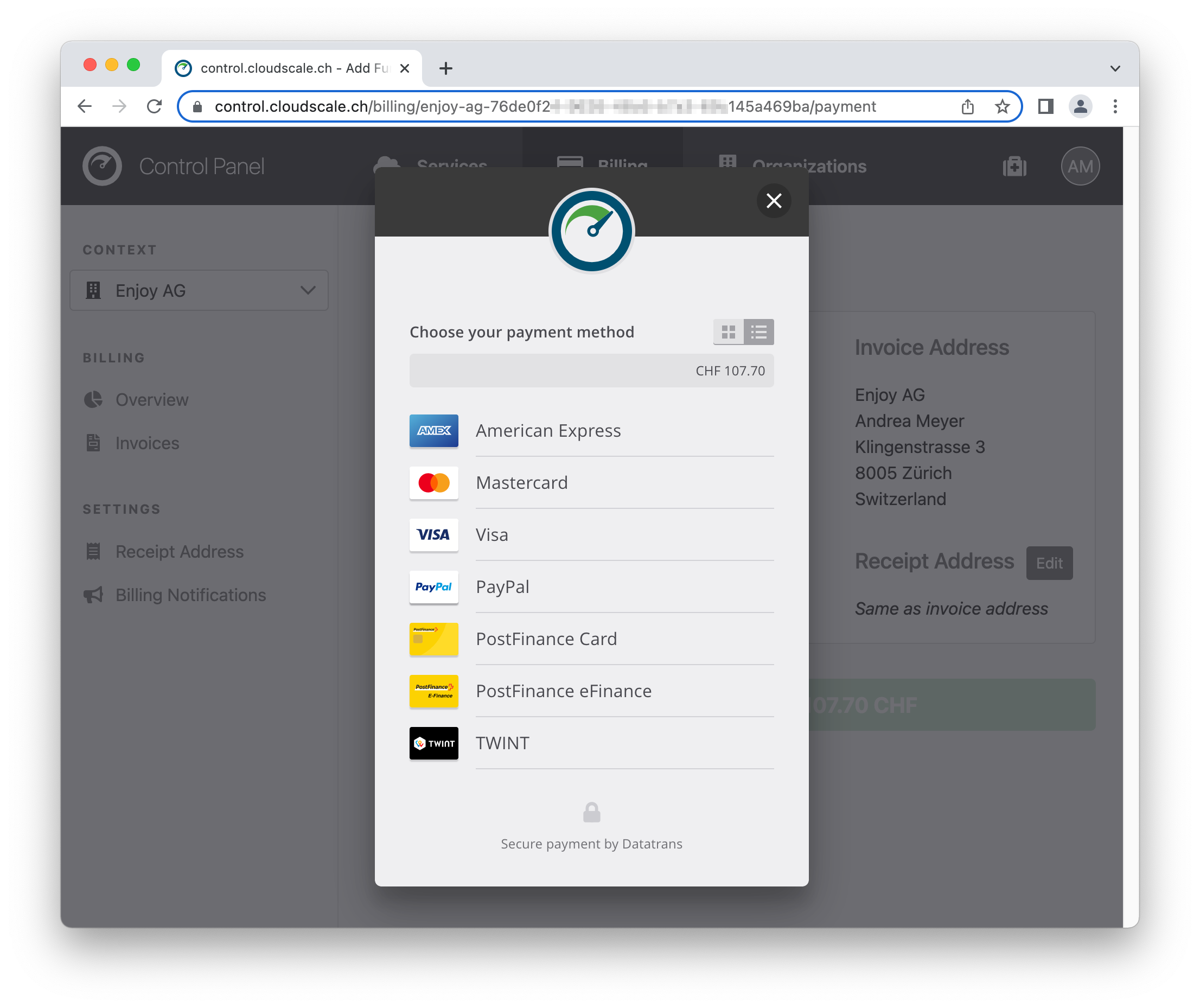This screenshot has width=1200, height=1008.
Task: Toggle the Billing Notifications setting
Action: tap(192, 594)
